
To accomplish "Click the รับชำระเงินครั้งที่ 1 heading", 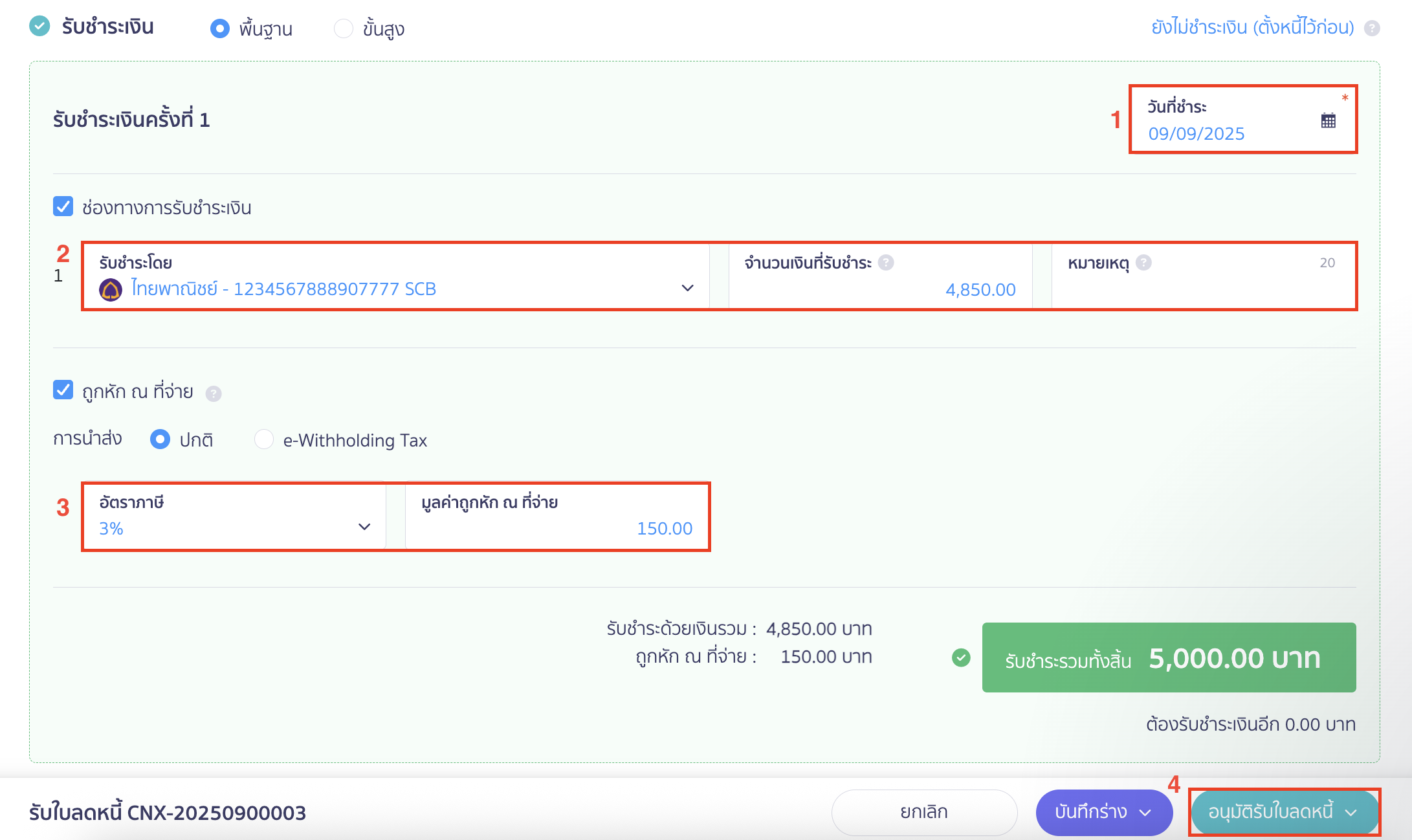I will (x=131, y=120).
